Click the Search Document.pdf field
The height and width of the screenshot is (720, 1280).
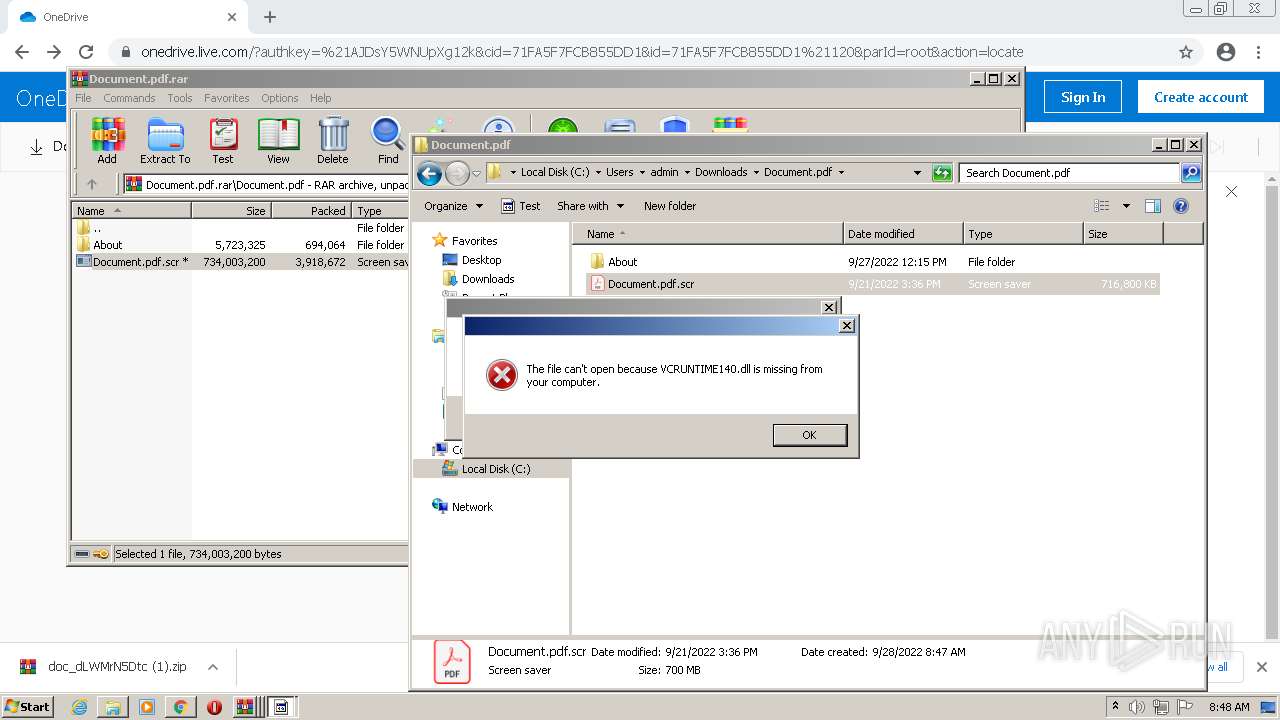point(1069,173)
